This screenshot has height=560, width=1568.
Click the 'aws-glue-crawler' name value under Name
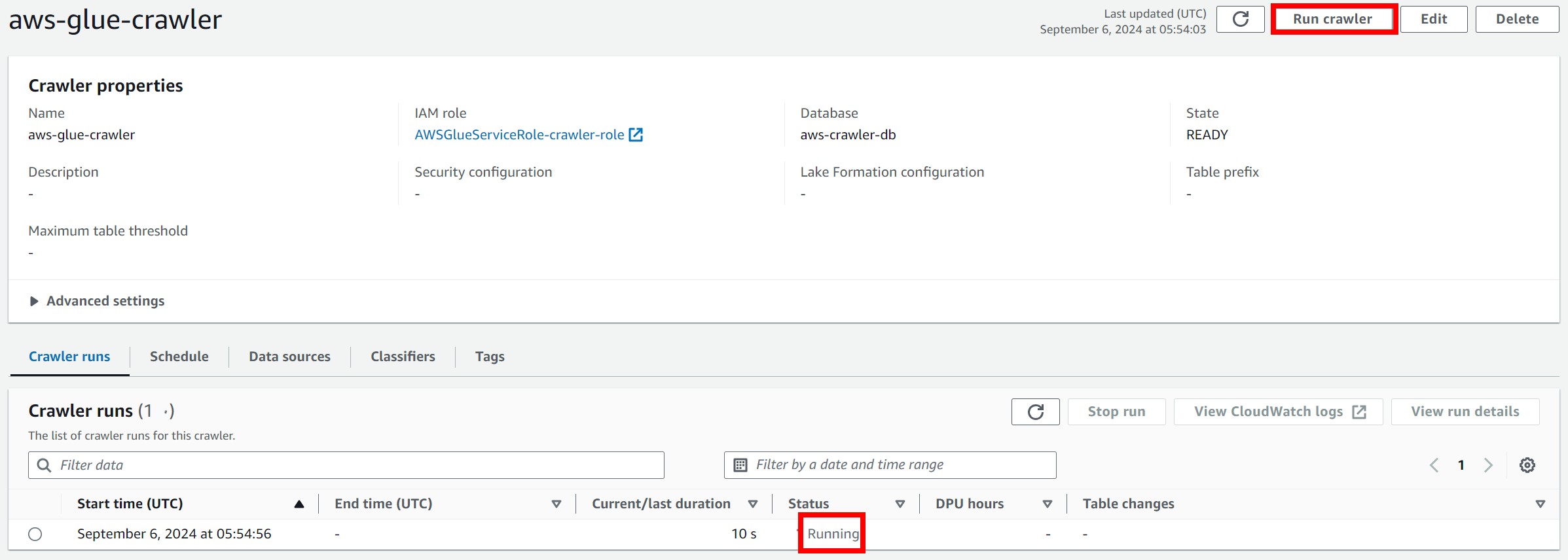82,135
